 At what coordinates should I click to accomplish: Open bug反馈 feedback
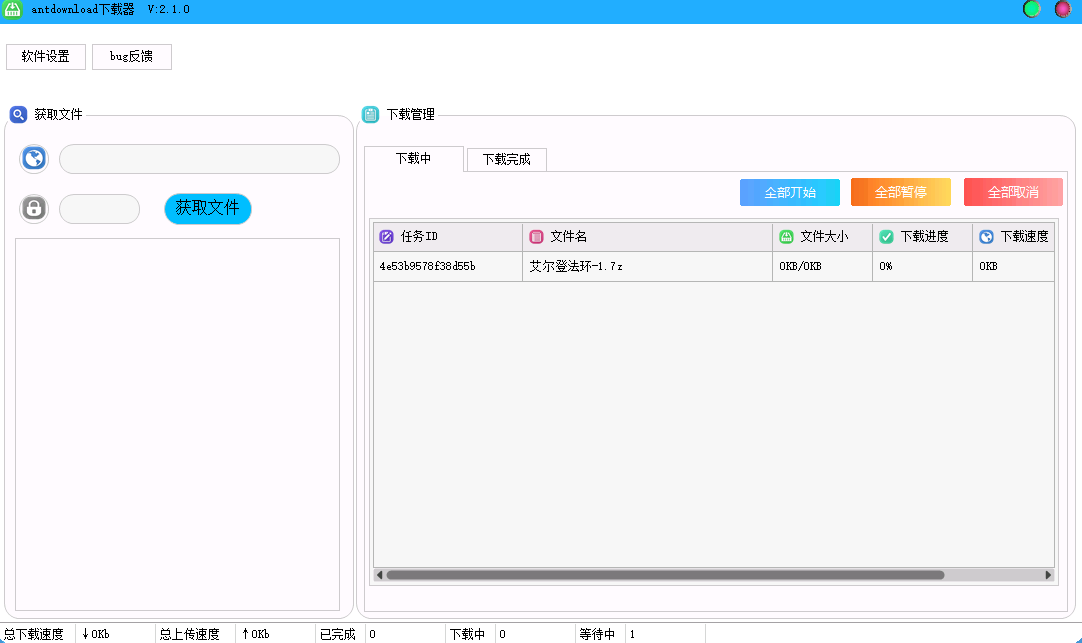(131, 57)
